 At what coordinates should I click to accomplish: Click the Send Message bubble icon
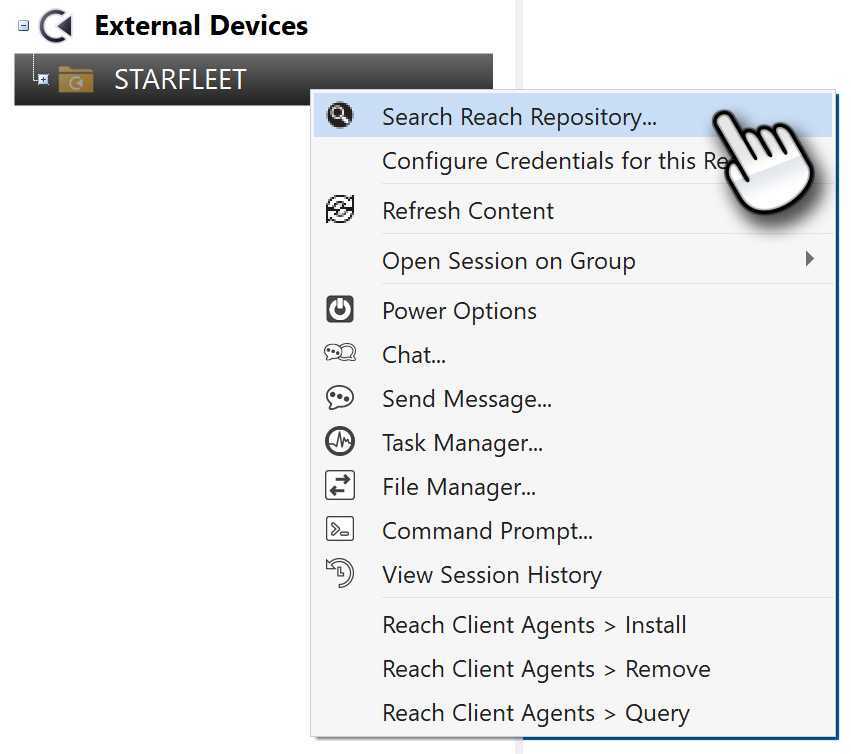click(x=340, y=398)
